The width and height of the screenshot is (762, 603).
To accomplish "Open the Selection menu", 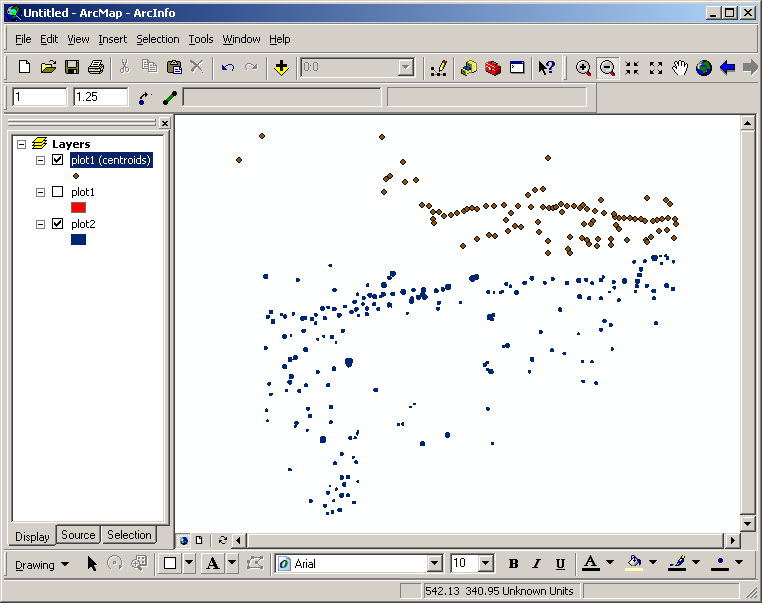I will (158, 39).
